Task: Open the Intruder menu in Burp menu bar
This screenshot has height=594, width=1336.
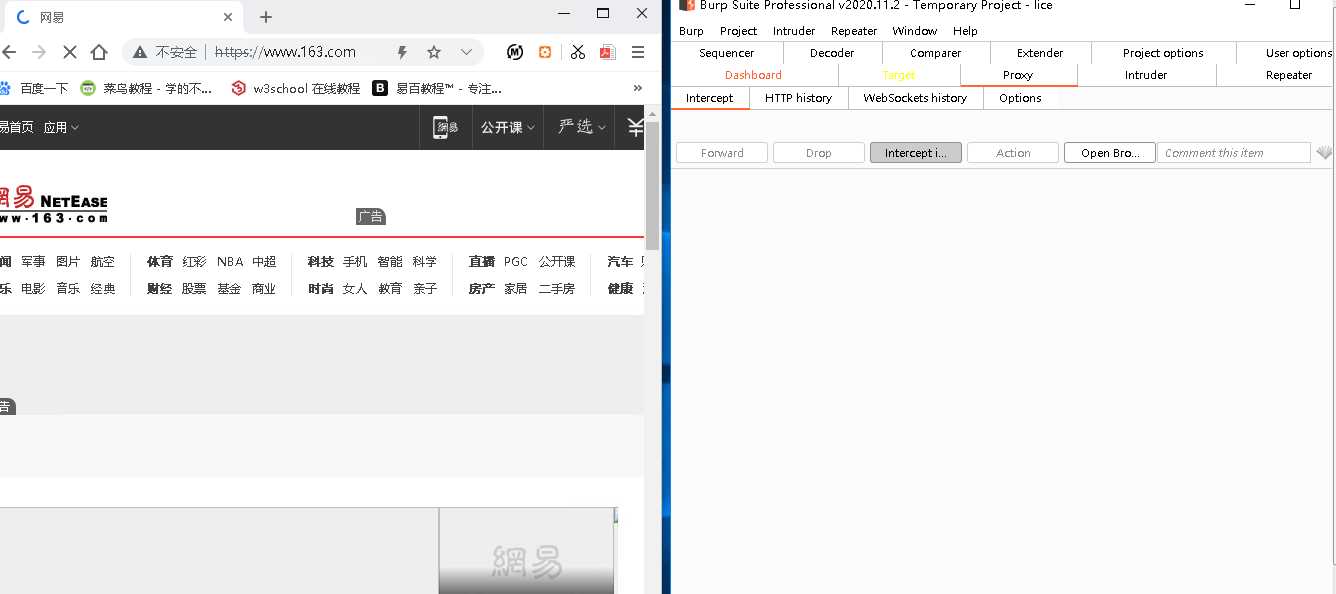Action: click(x=794, y=31)
